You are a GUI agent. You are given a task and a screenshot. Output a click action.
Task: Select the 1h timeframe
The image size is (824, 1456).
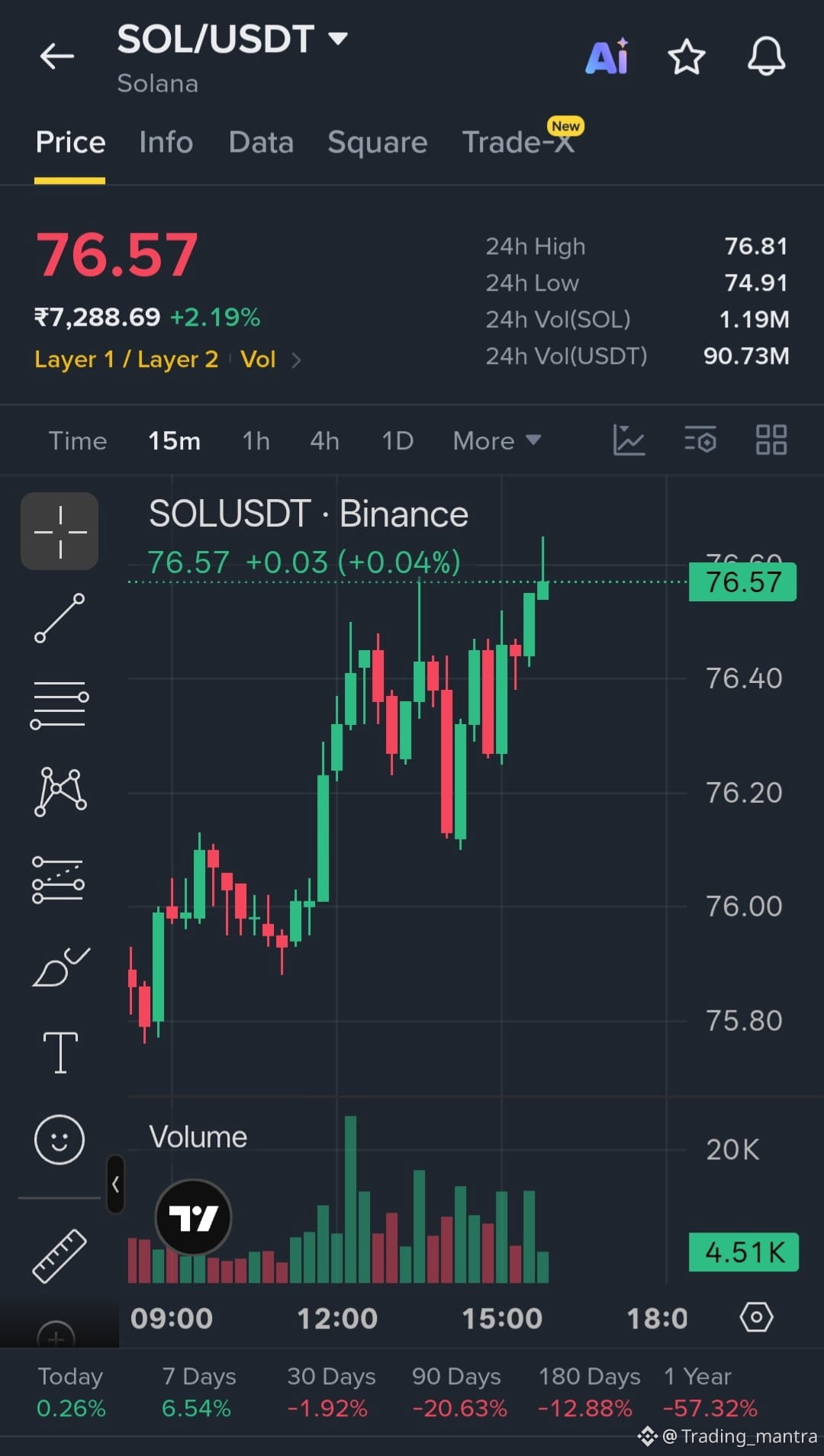tap(256, 441)
